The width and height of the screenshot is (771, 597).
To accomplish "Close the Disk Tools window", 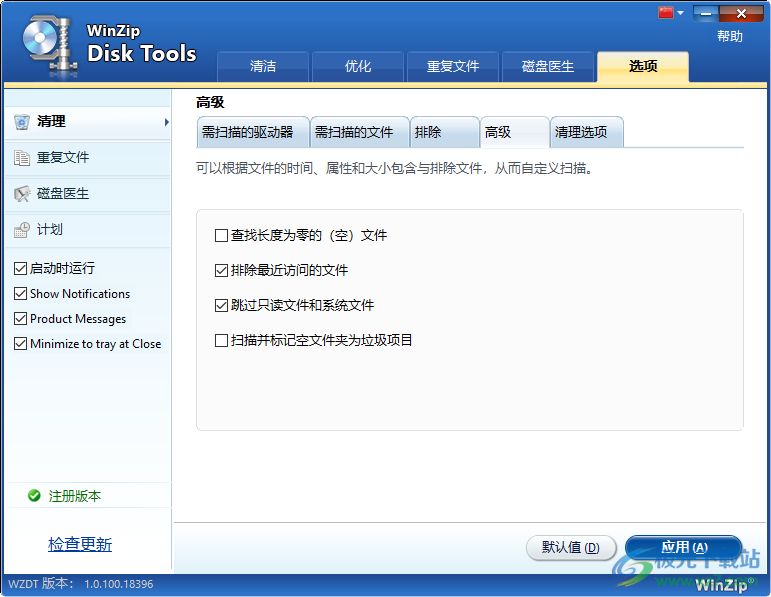I will point(741,13).
